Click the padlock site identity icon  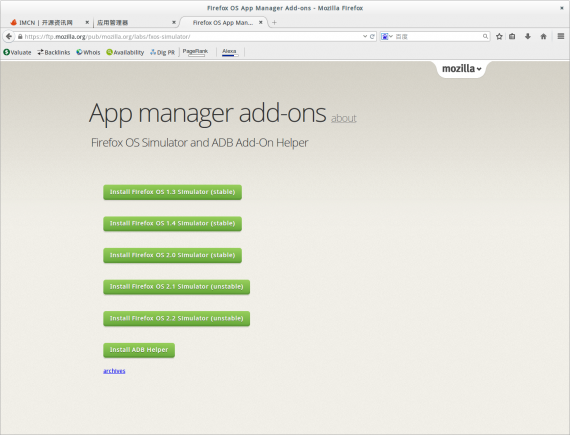[20, 37]
